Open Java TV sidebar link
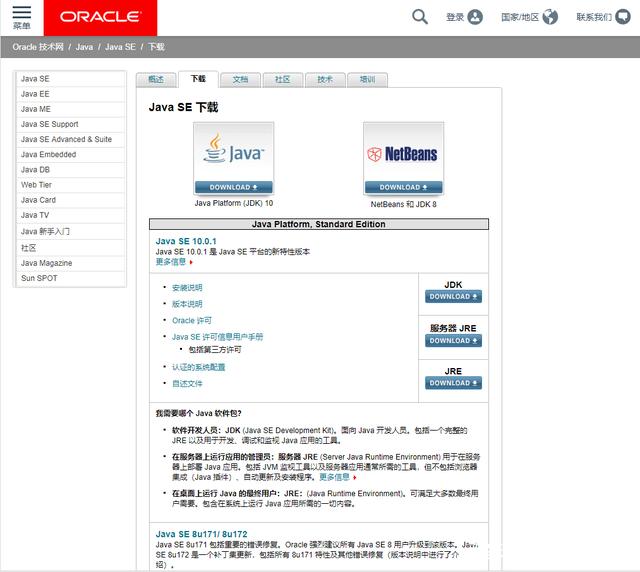 click(x=70, y=215)
